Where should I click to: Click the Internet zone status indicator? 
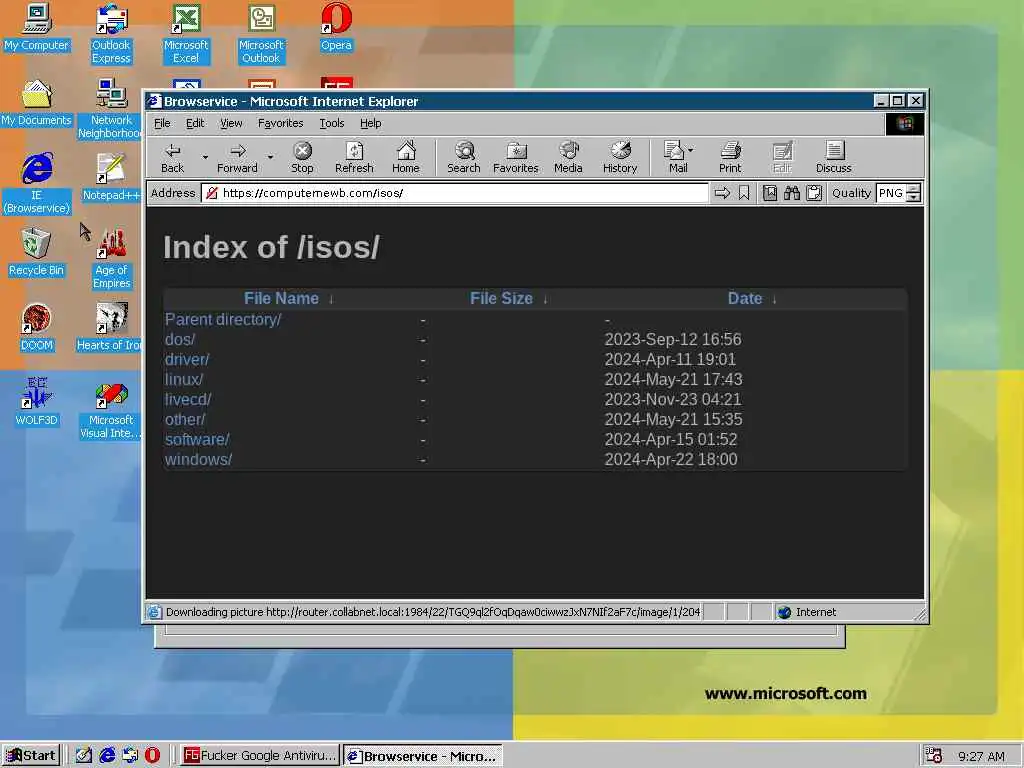[x=807, y=612]
